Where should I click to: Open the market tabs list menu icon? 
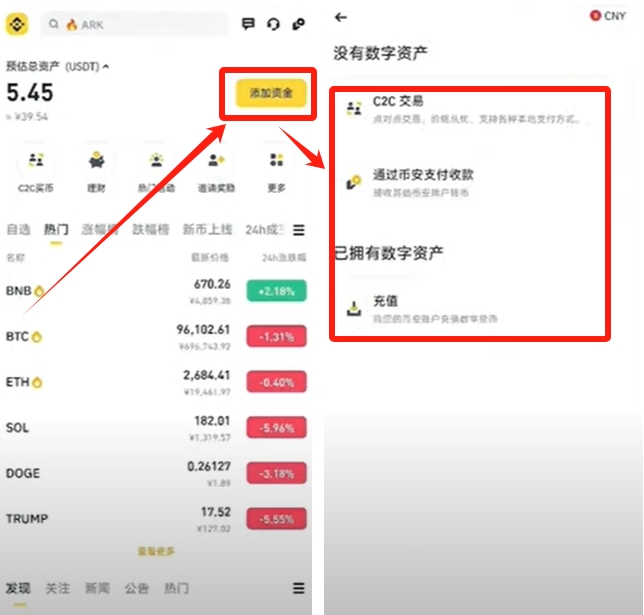click(299, 230)
